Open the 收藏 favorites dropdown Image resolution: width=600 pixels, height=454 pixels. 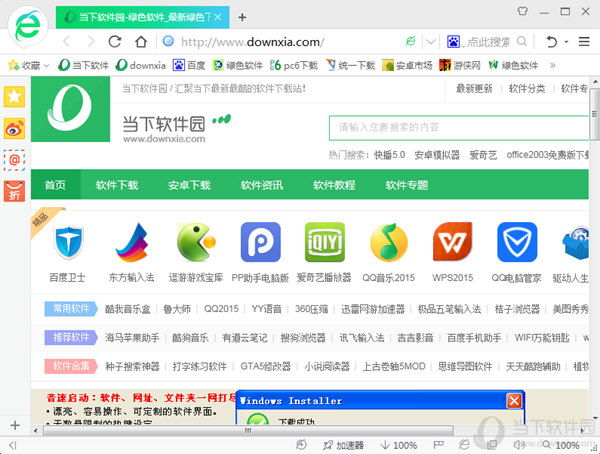29,65
